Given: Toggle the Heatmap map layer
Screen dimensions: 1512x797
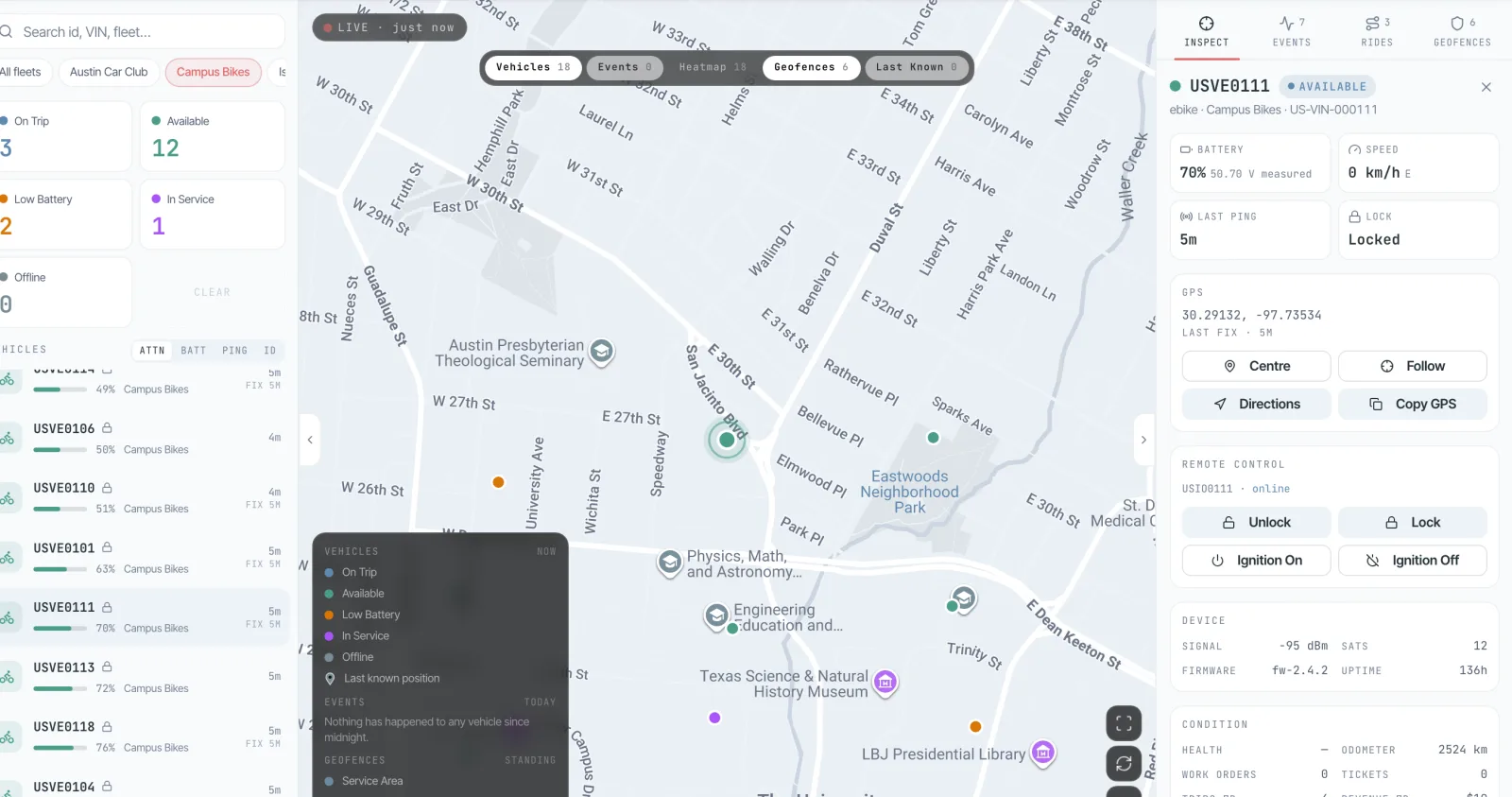Looking at the screenshot, I should 713,67.
